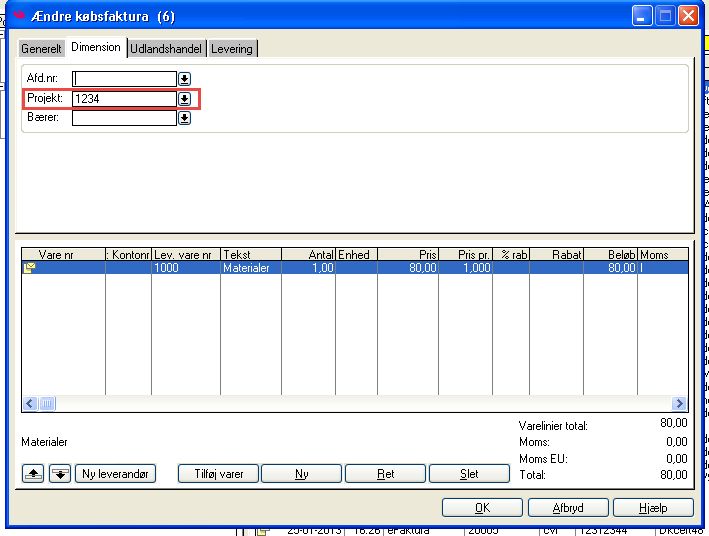Click the Lev. vare nr column header
This screenshot has width=709, height=536.
[186, 255]
